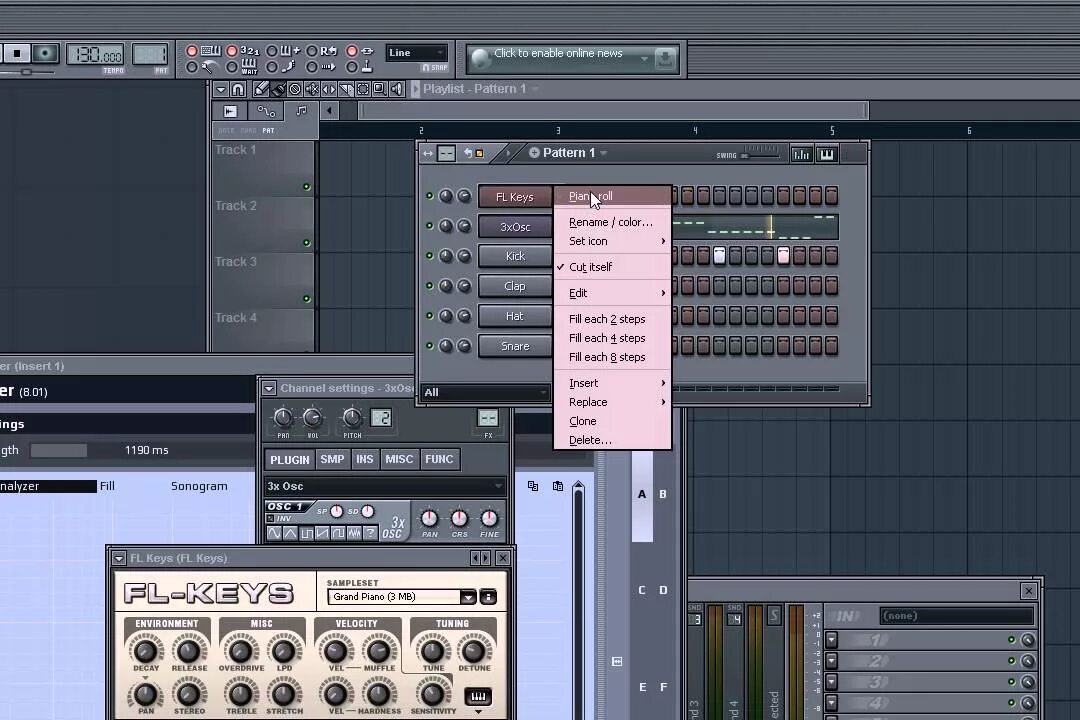Select Rename / color... menu entry
The height and width of the screenshot is (720, 1080).
tap(612, 222)
